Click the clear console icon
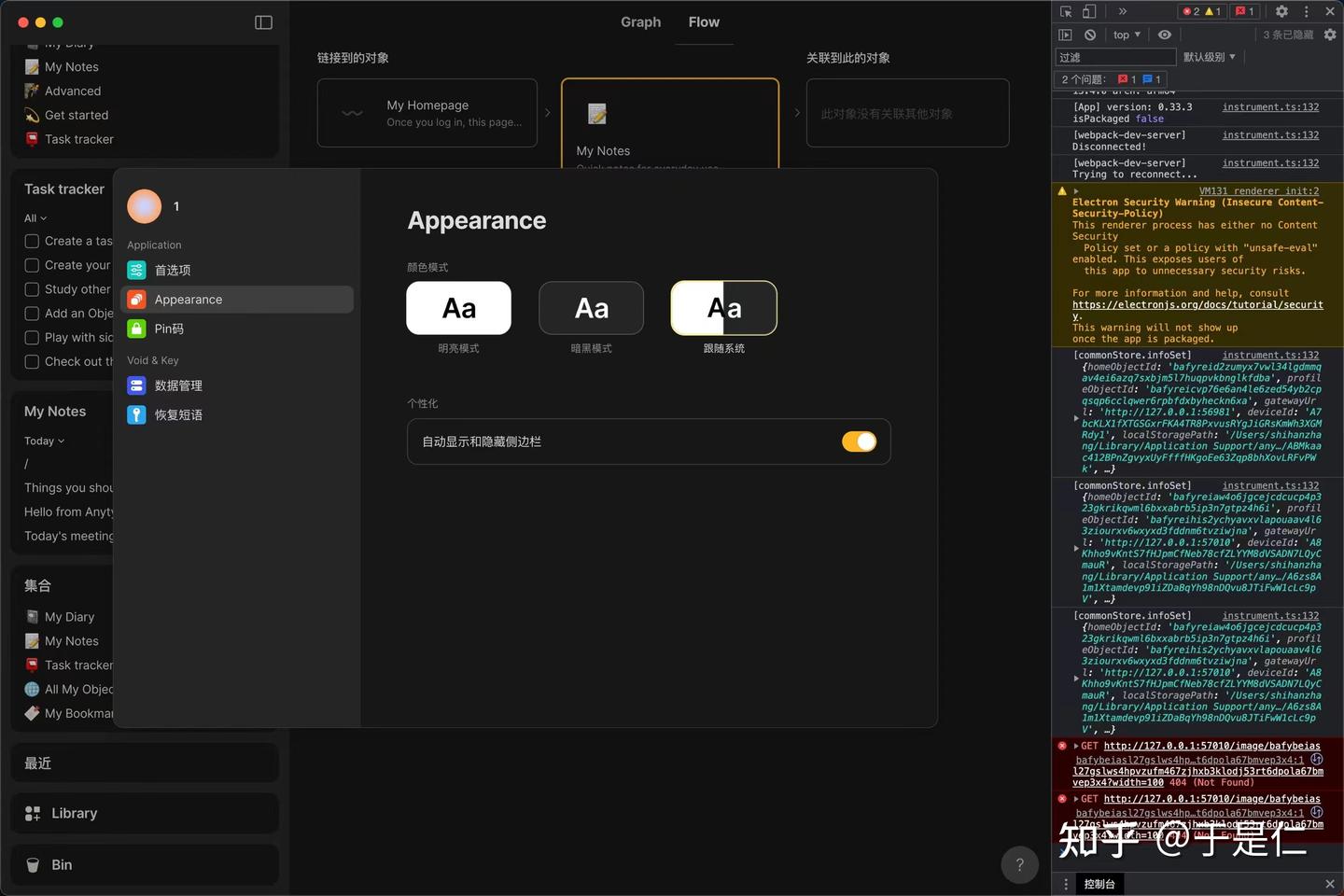The height and width of the screenshot is (896, 1344). 1090,35
